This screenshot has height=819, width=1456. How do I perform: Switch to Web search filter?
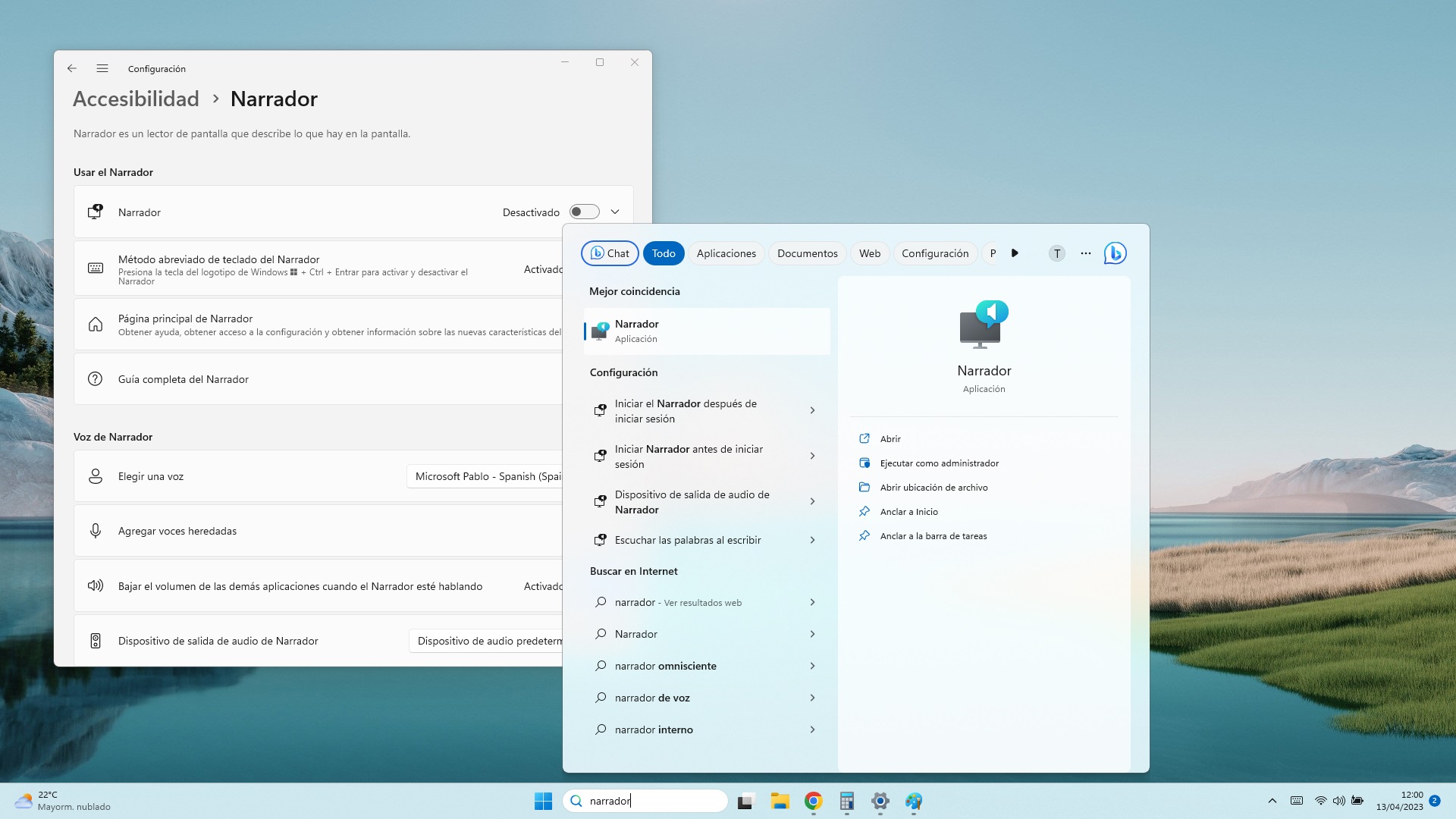coord(870,253)
